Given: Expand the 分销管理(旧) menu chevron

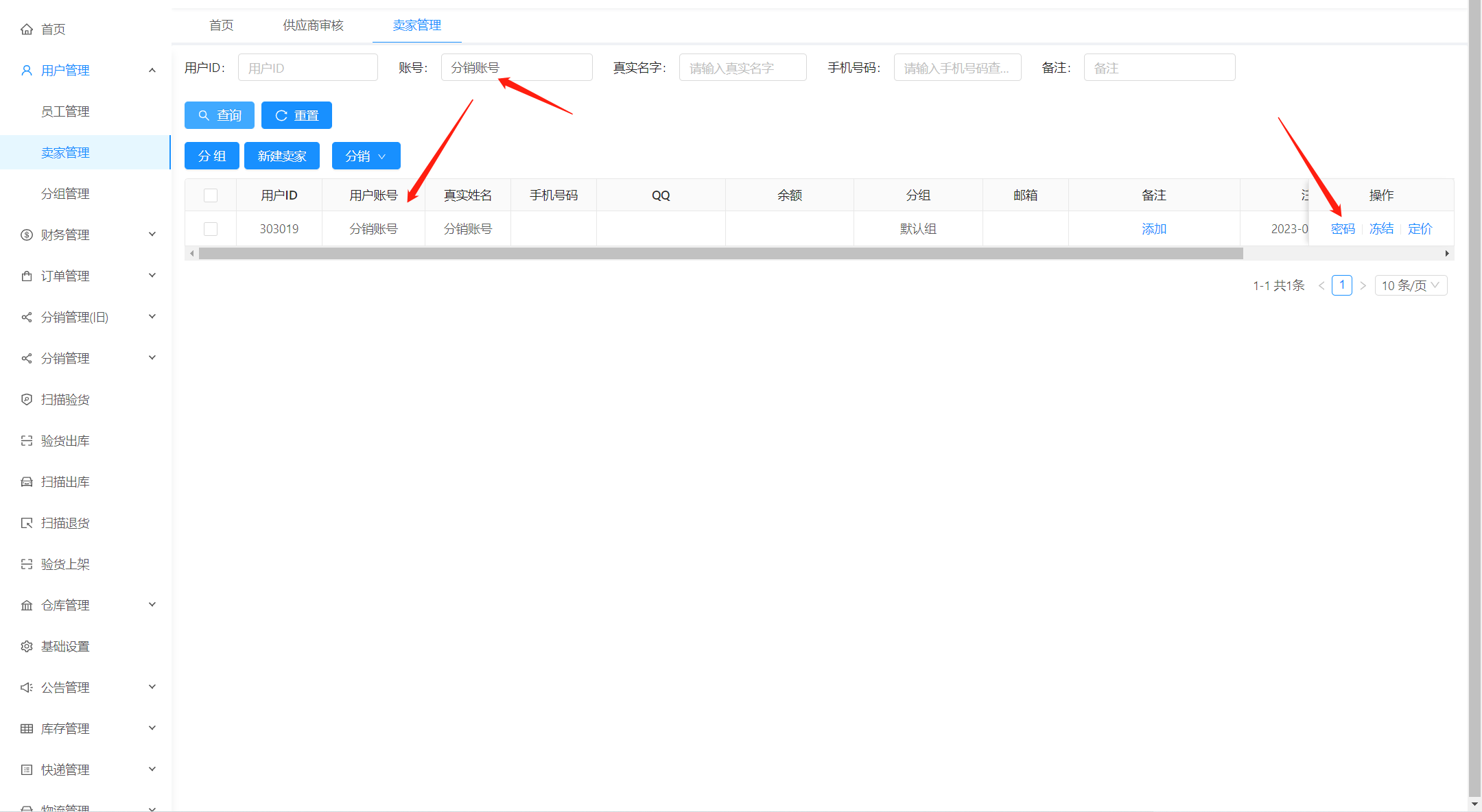Looking at the screenshot, I should pos(152,317).
